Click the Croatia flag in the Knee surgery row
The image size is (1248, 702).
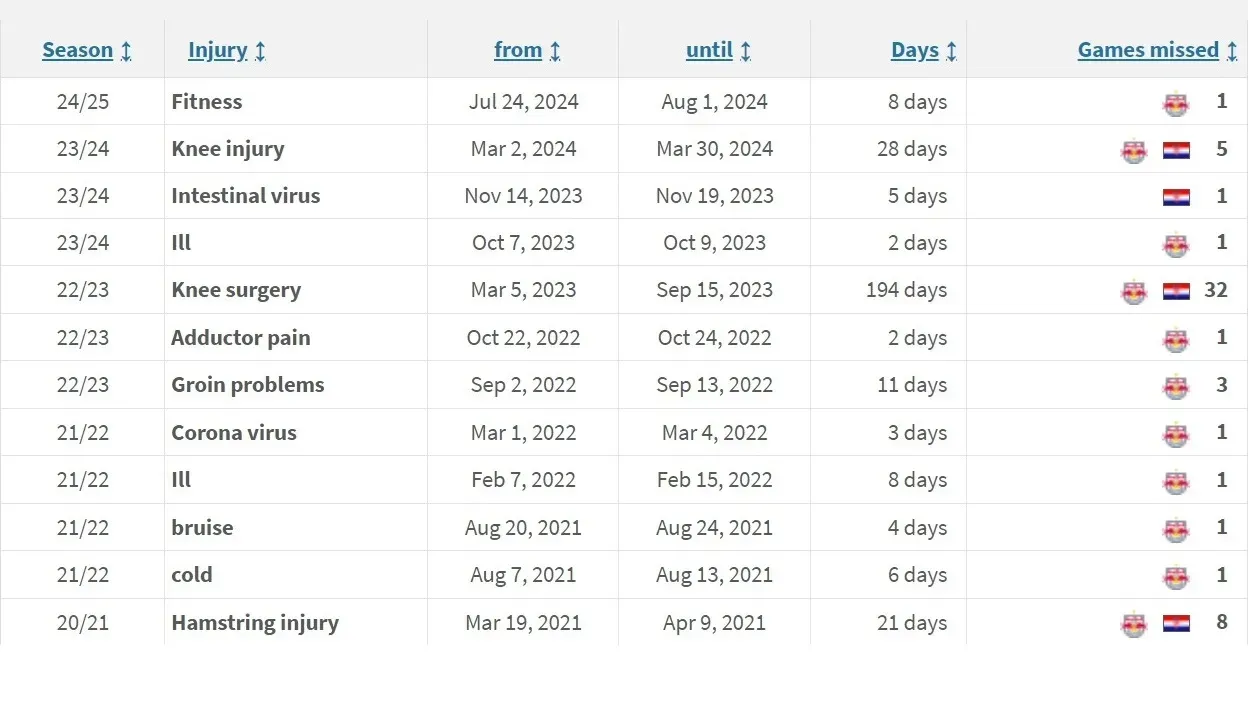[1176, 292]
